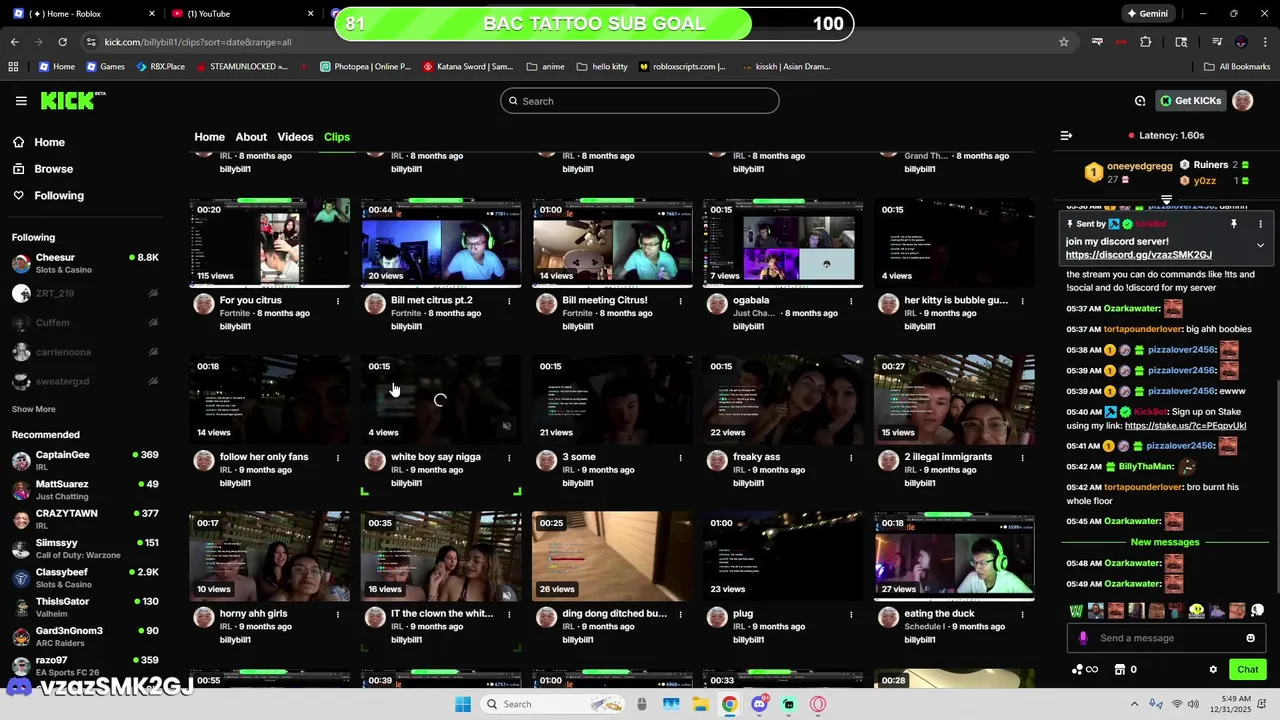Open the discord.gg/vzazSMK2GJ link

click(x=1139, y=255)
